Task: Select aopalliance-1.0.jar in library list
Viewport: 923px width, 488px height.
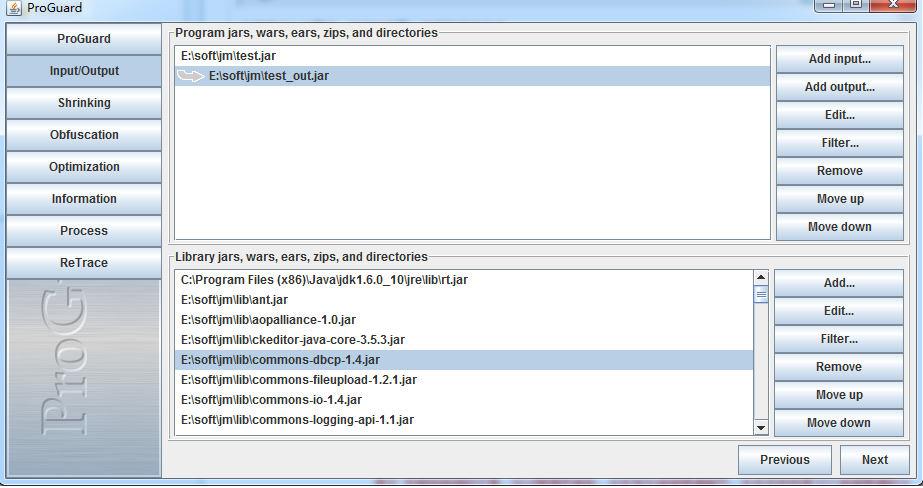Action: click(x=464, y=320)
